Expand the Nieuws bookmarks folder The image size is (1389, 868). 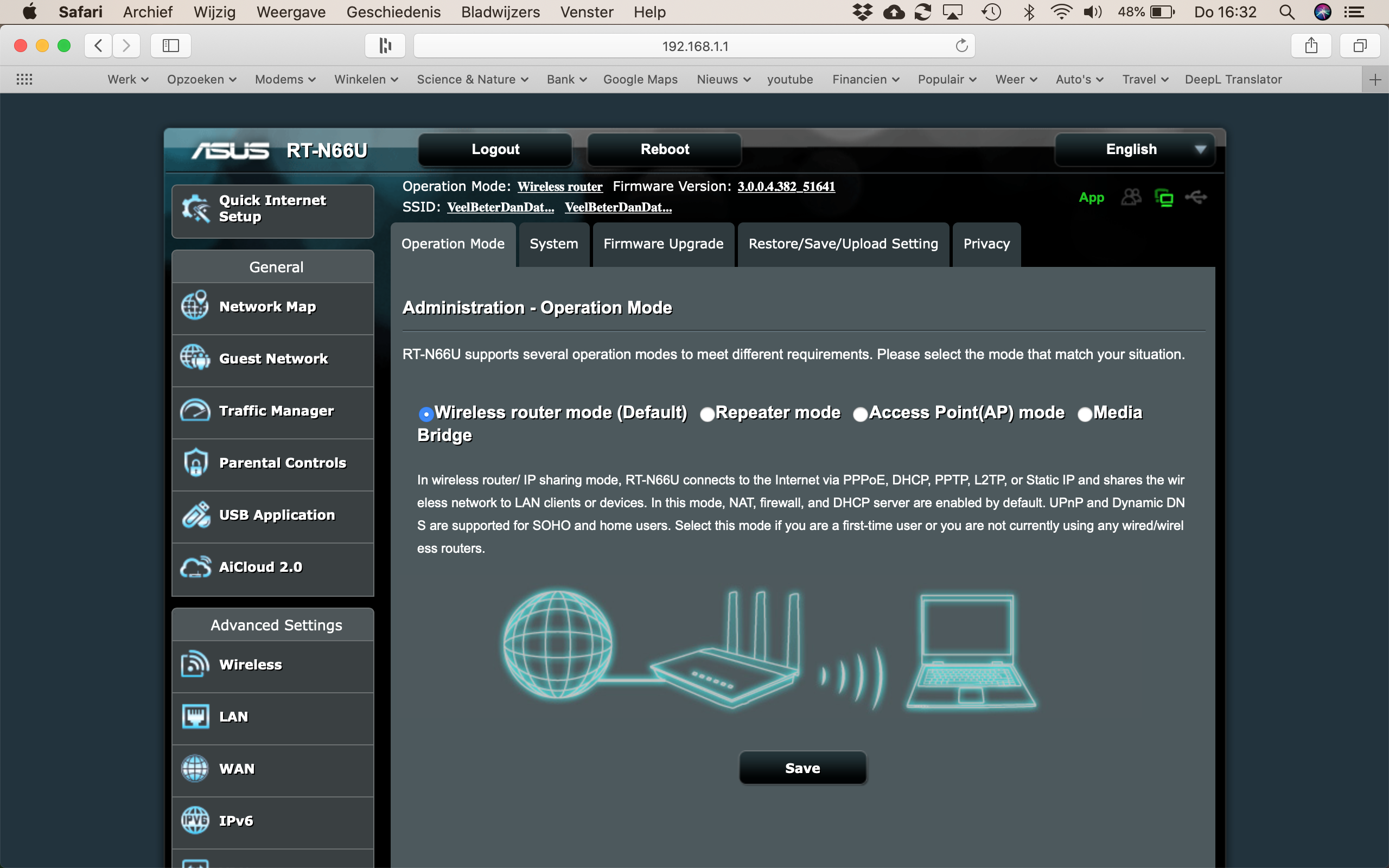click(x=723, y=79)
